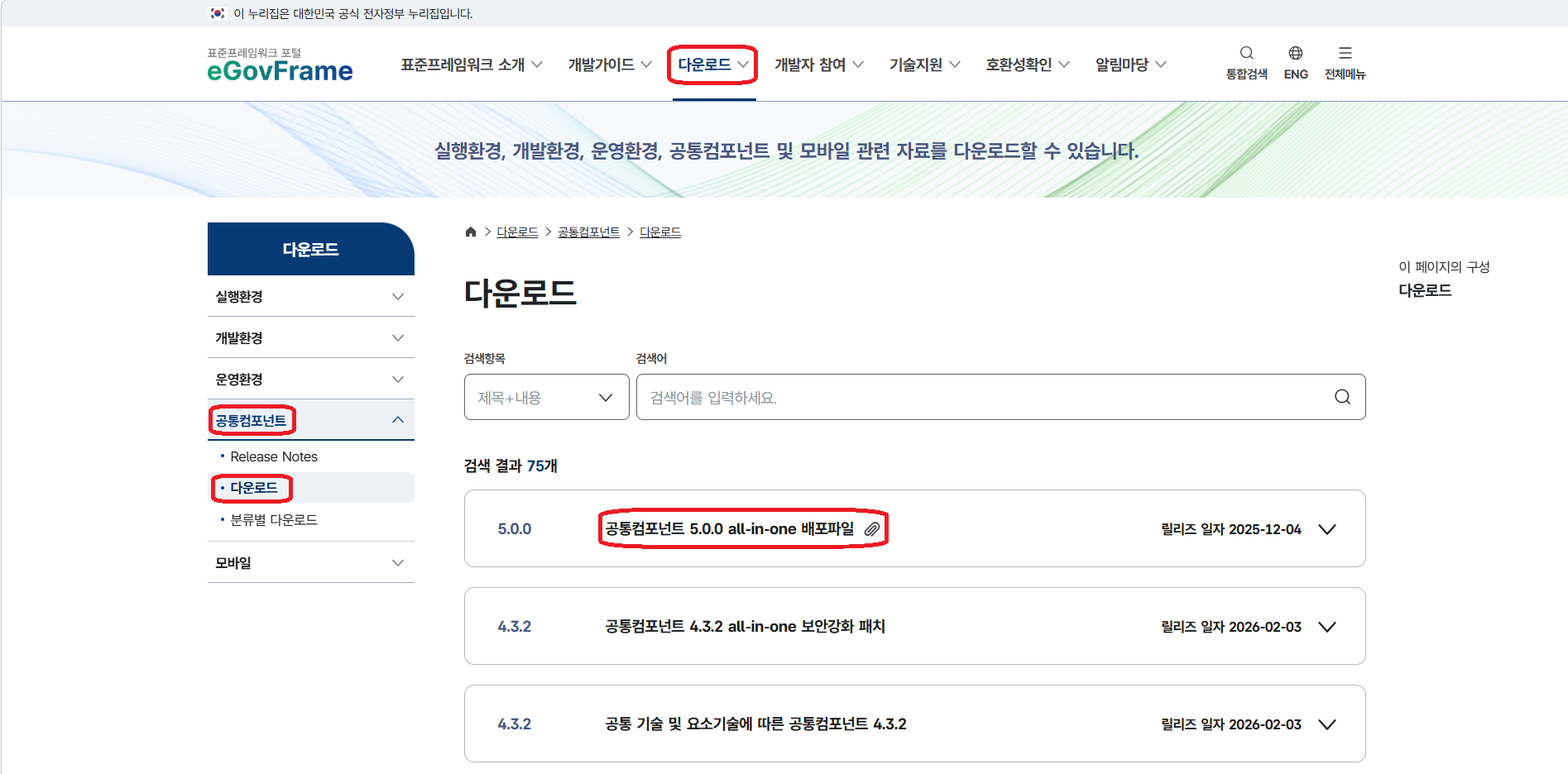The width and height of the screenshot is (1568, 774).
Task: Expand the 개발환경 sidebar section
Action: coord(397,338)
